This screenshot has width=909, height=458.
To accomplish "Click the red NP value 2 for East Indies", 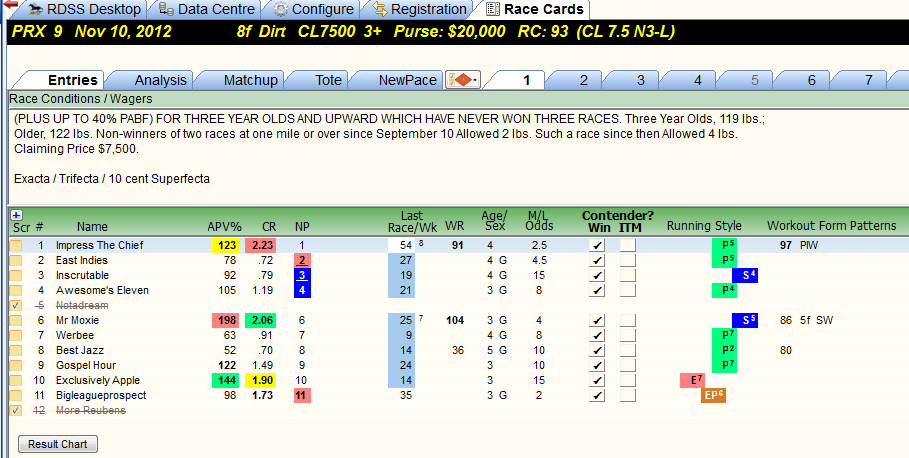I will [302, 260].
